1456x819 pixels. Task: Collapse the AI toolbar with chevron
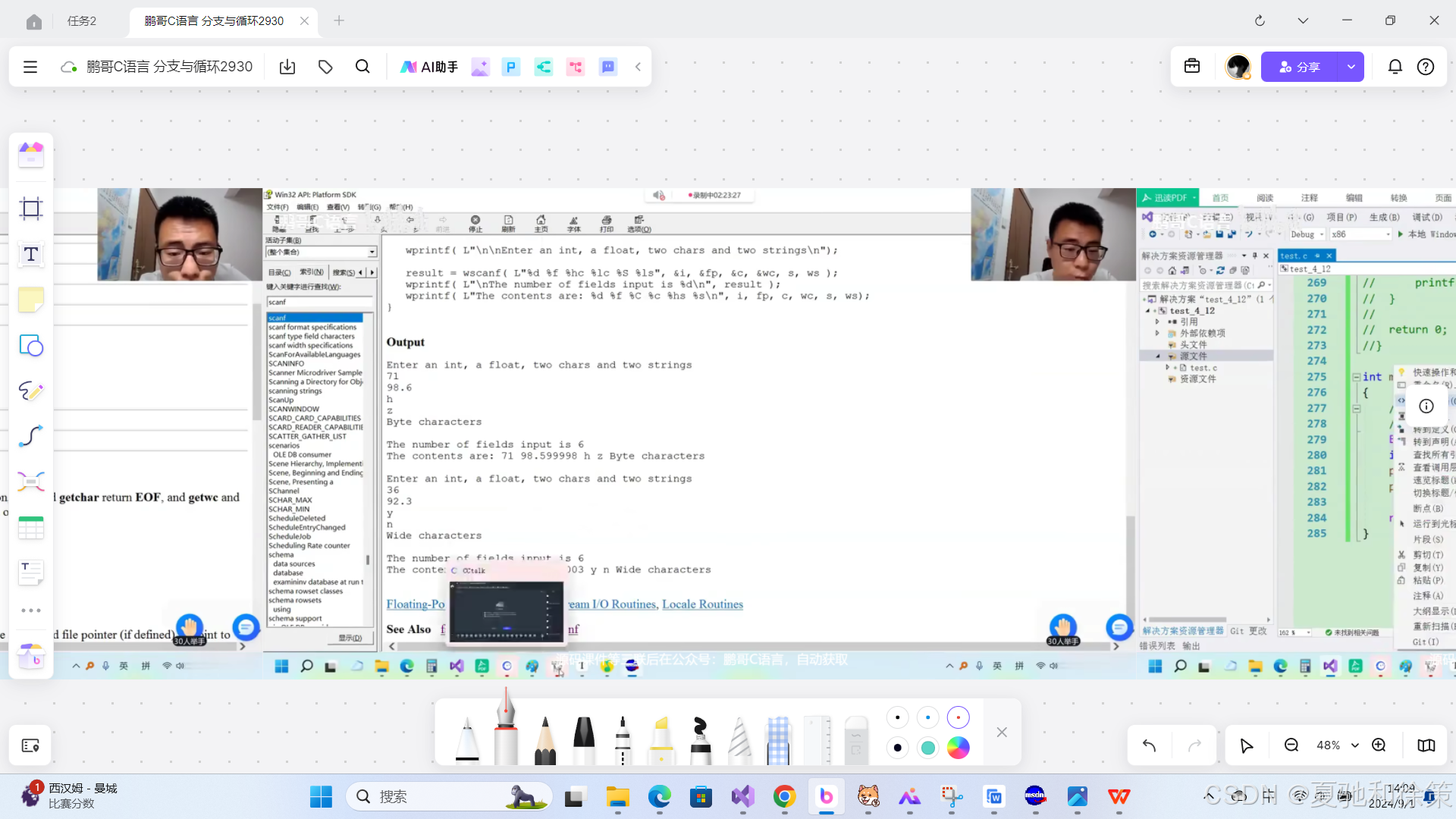click(638, 67)
